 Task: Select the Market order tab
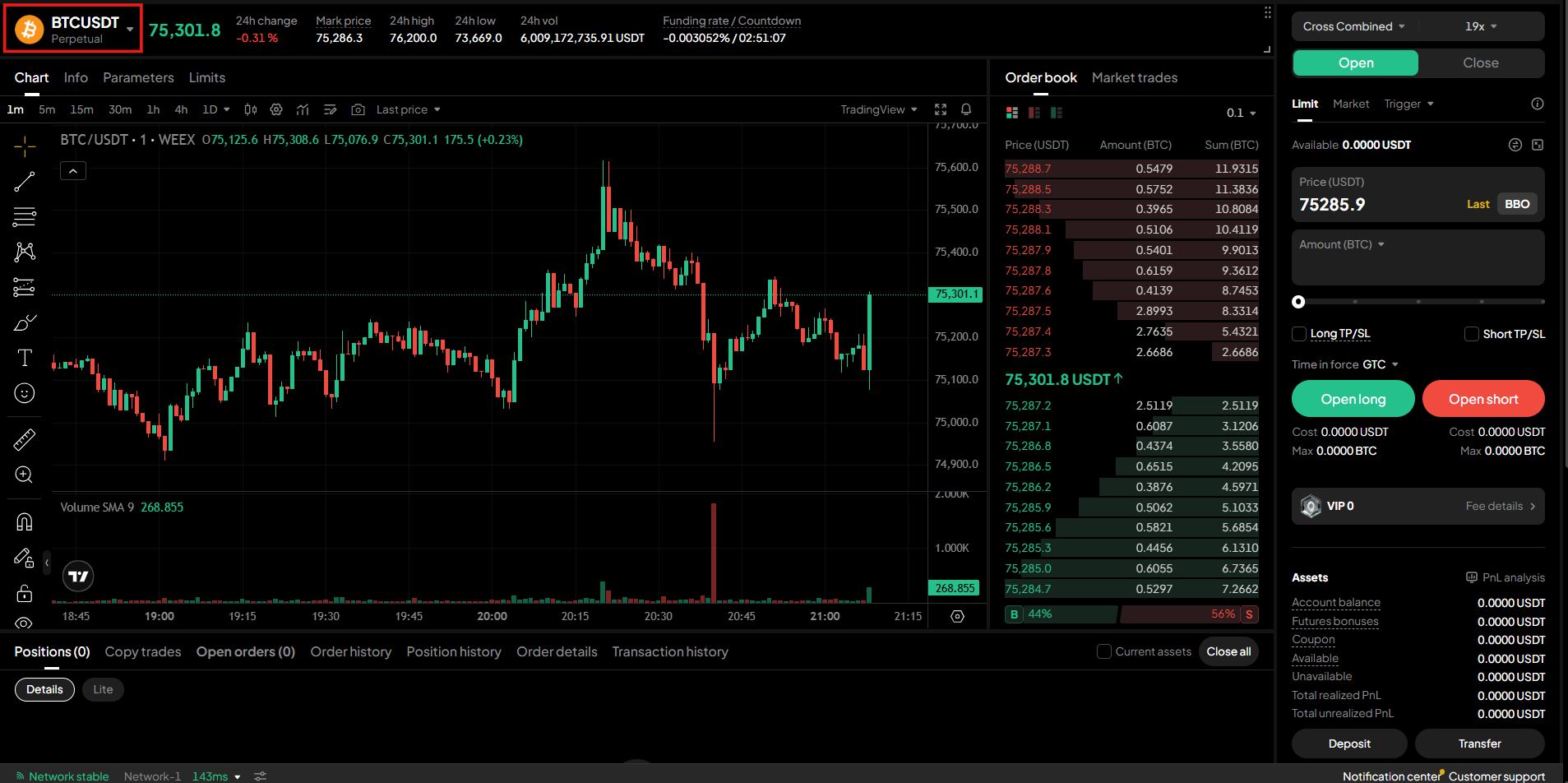[1351, 104]
